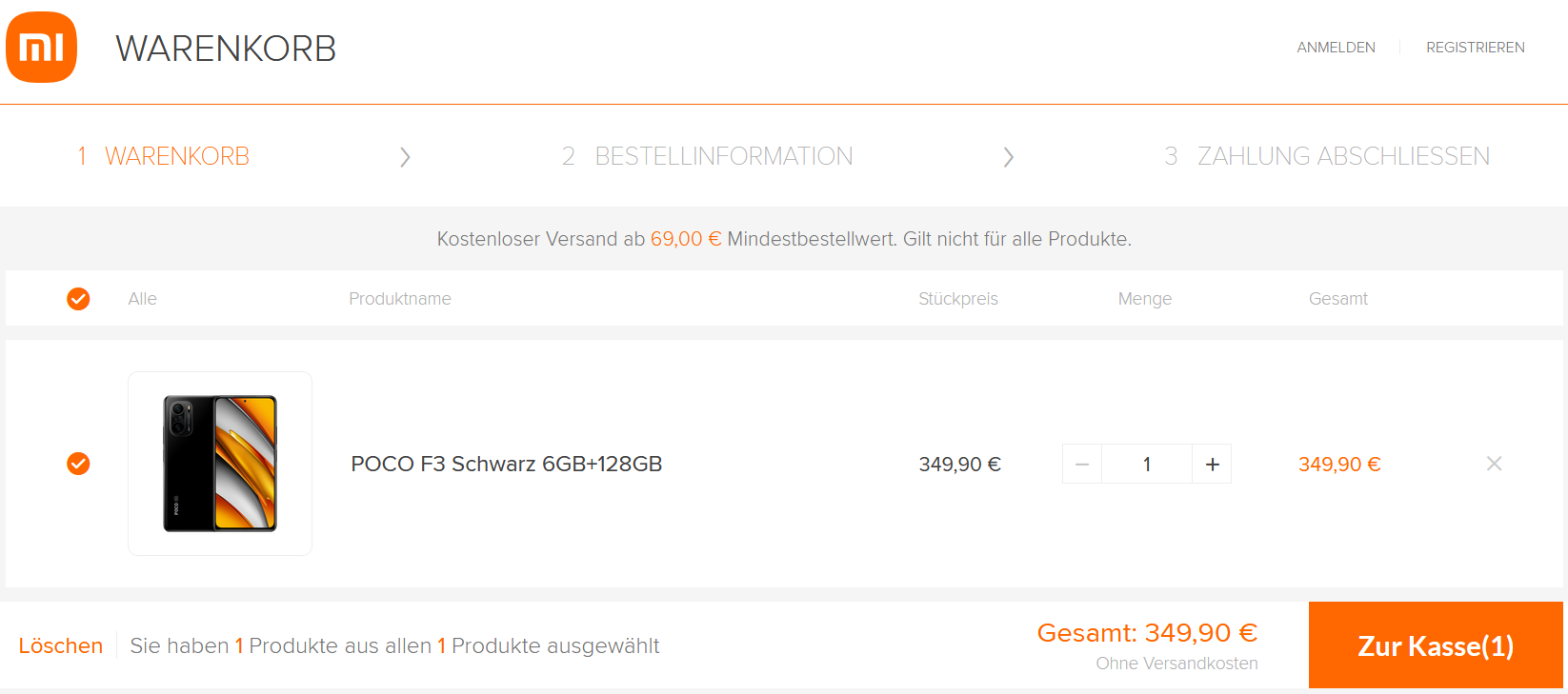Image resolution: width=1568 pixels, height=694 pixels.
Task: Click the Zur Kasse(1) checkout button
Action: tap(1436, 645)
